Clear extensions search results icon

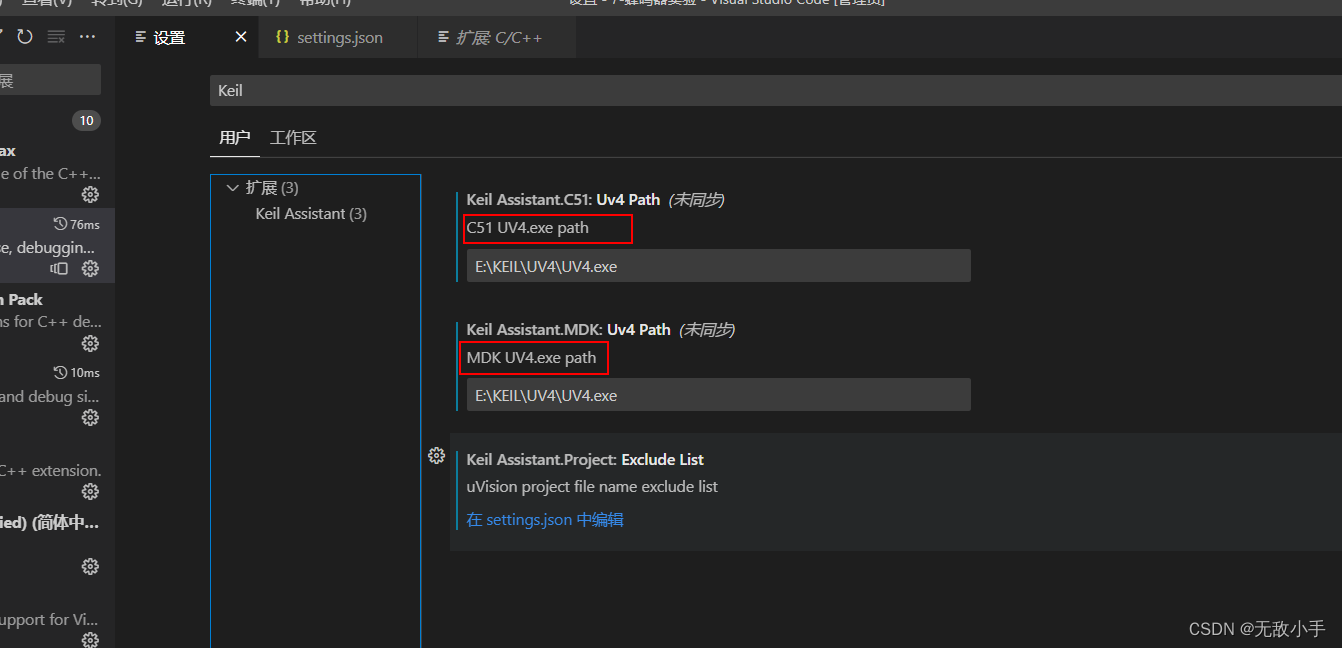click(56, 37)
